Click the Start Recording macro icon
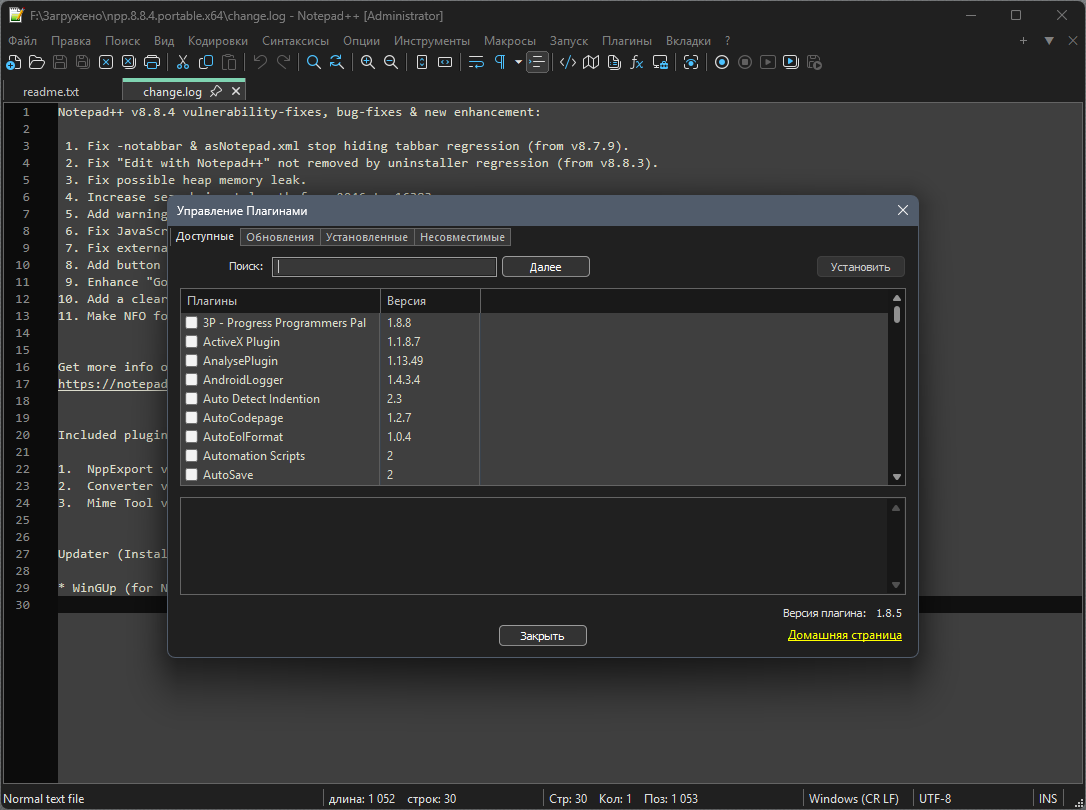This screenshot has height=810, width=1086. point(722,62)
